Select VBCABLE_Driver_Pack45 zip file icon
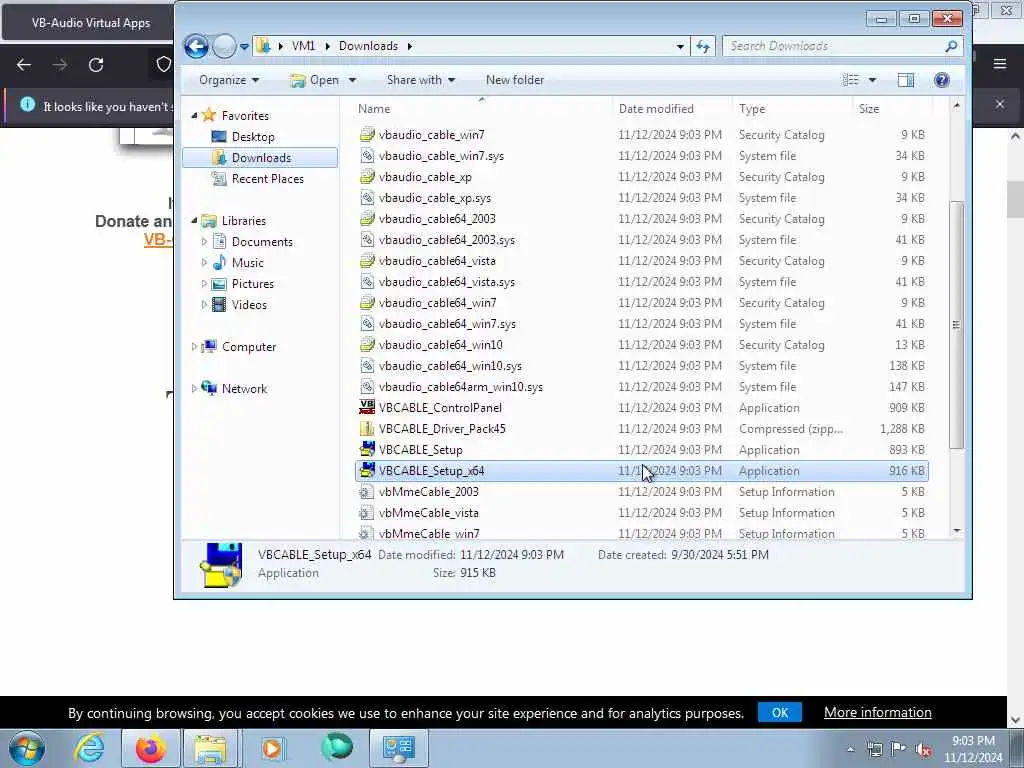1024x768 pixels. 367,428
